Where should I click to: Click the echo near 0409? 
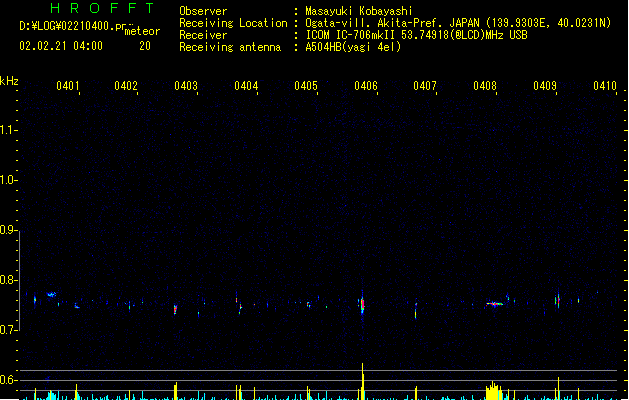(558, 300)
